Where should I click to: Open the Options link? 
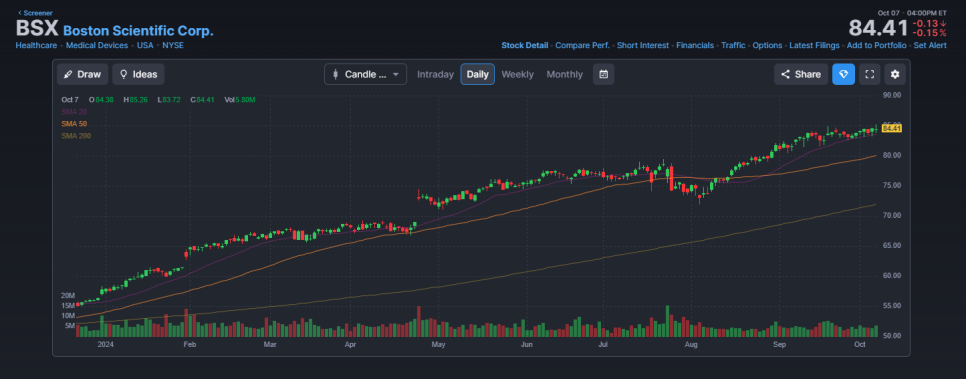pyautogui.click(x=768, y=46)
